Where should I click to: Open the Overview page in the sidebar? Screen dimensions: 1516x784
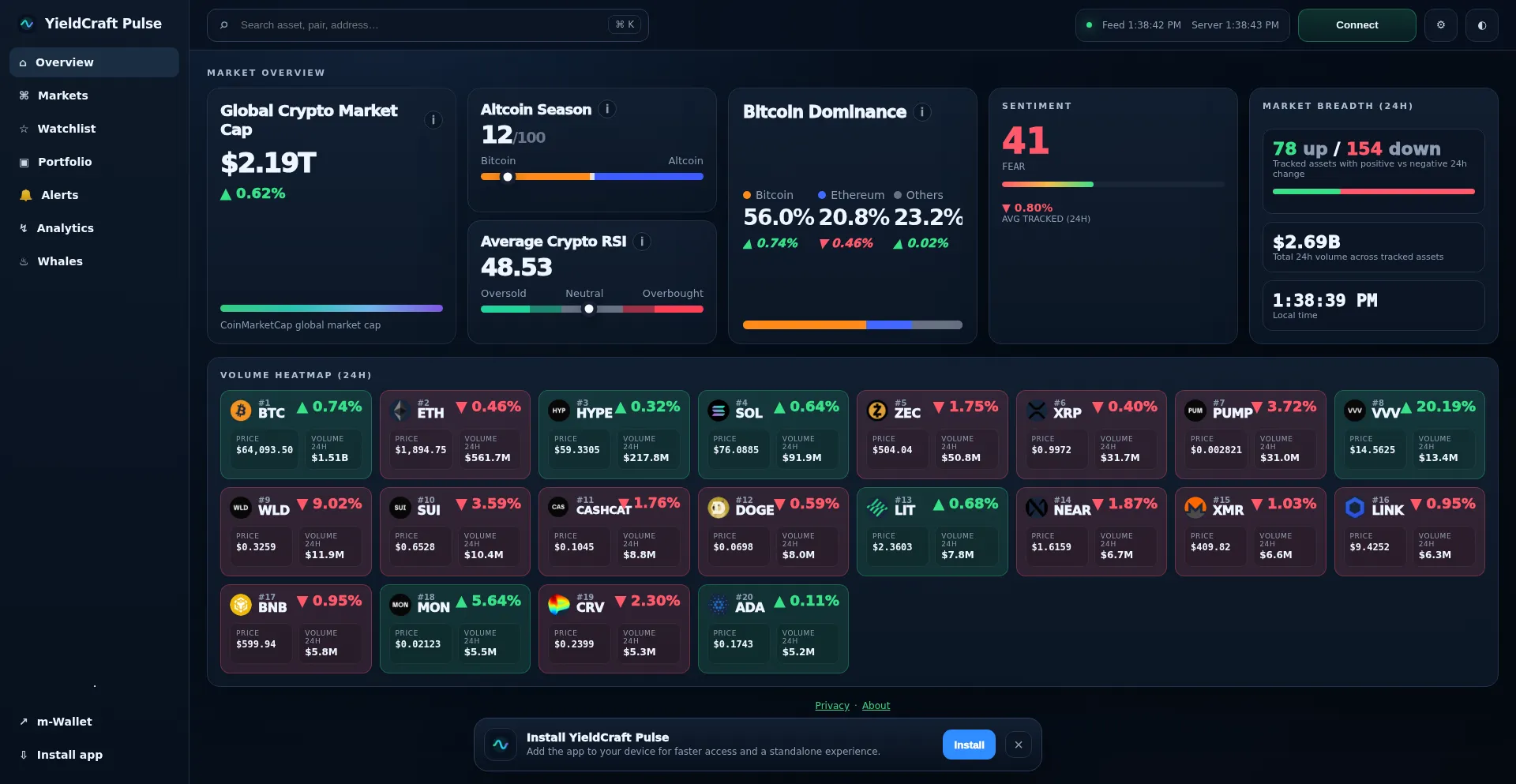[94, 62]
